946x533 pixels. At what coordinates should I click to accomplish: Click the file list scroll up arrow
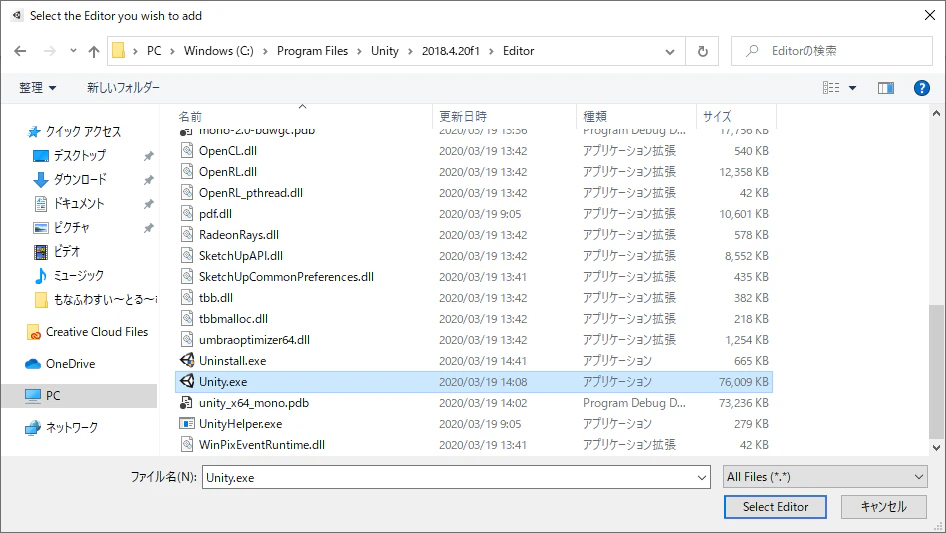[936, 113]
